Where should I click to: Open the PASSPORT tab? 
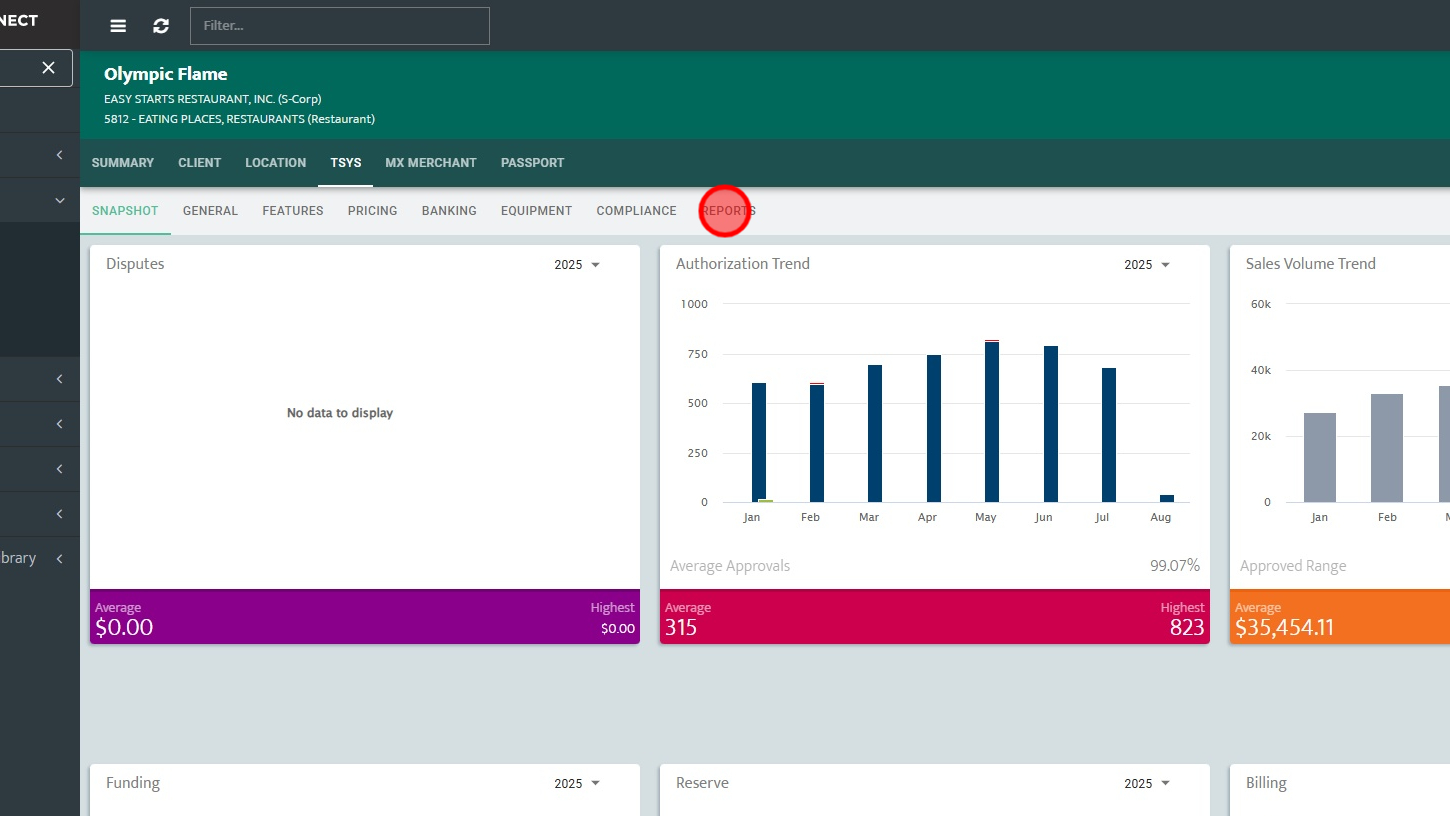pos(532,163)
